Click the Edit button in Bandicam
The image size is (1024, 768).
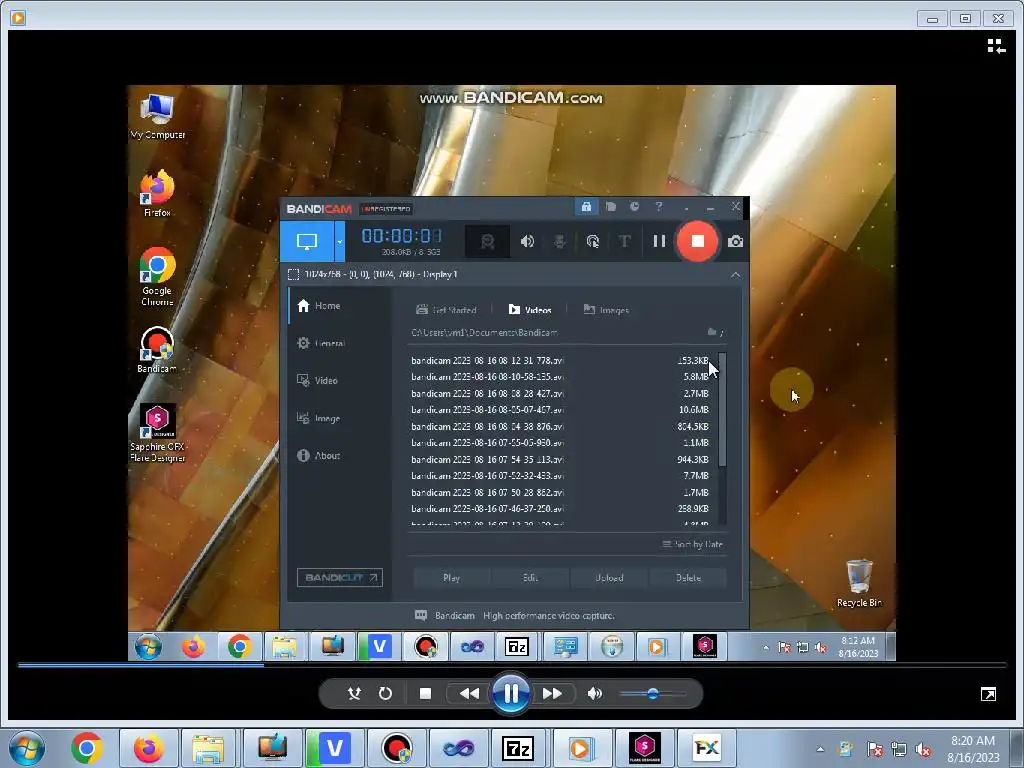(530, 577)
